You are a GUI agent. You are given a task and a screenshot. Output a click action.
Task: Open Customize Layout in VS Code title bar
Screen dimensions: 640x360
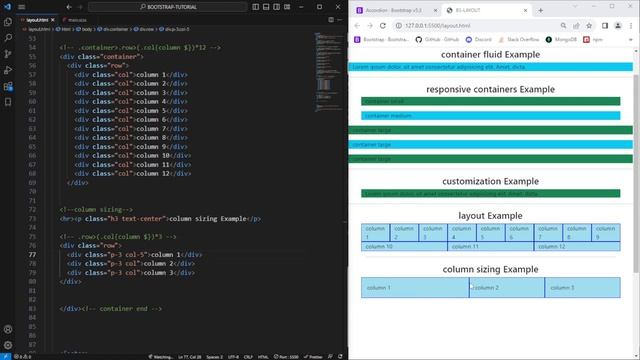(x=287, y=7)
